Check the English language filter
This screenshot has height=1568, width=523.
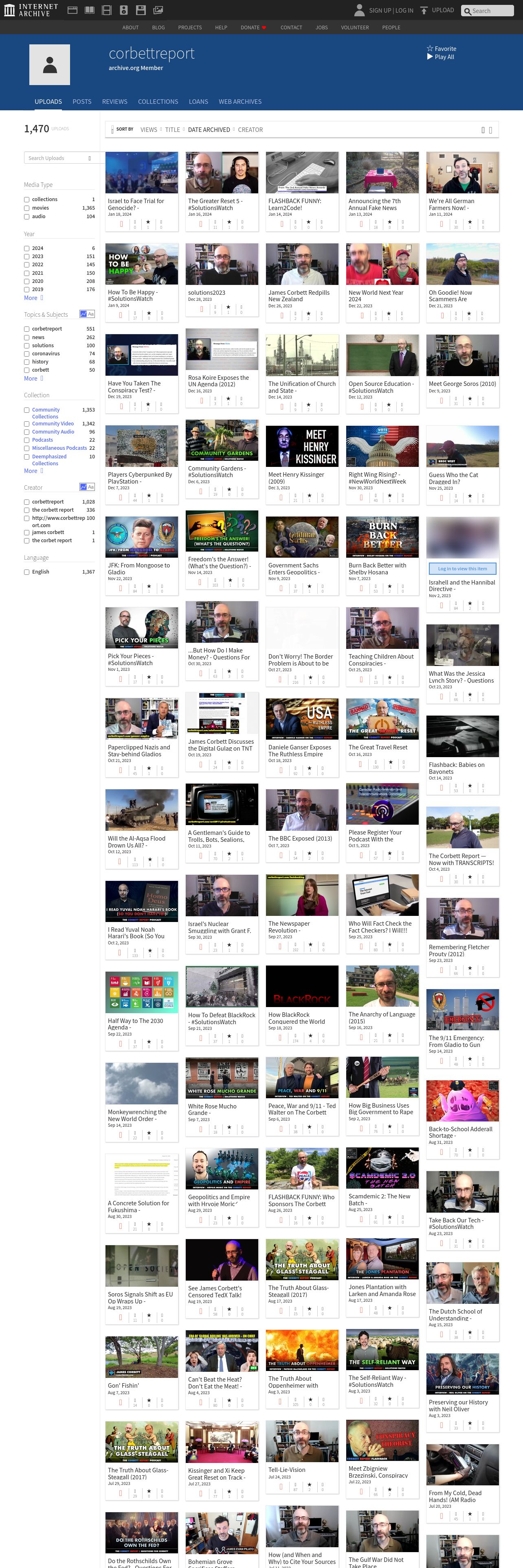[x=27, y=572]
